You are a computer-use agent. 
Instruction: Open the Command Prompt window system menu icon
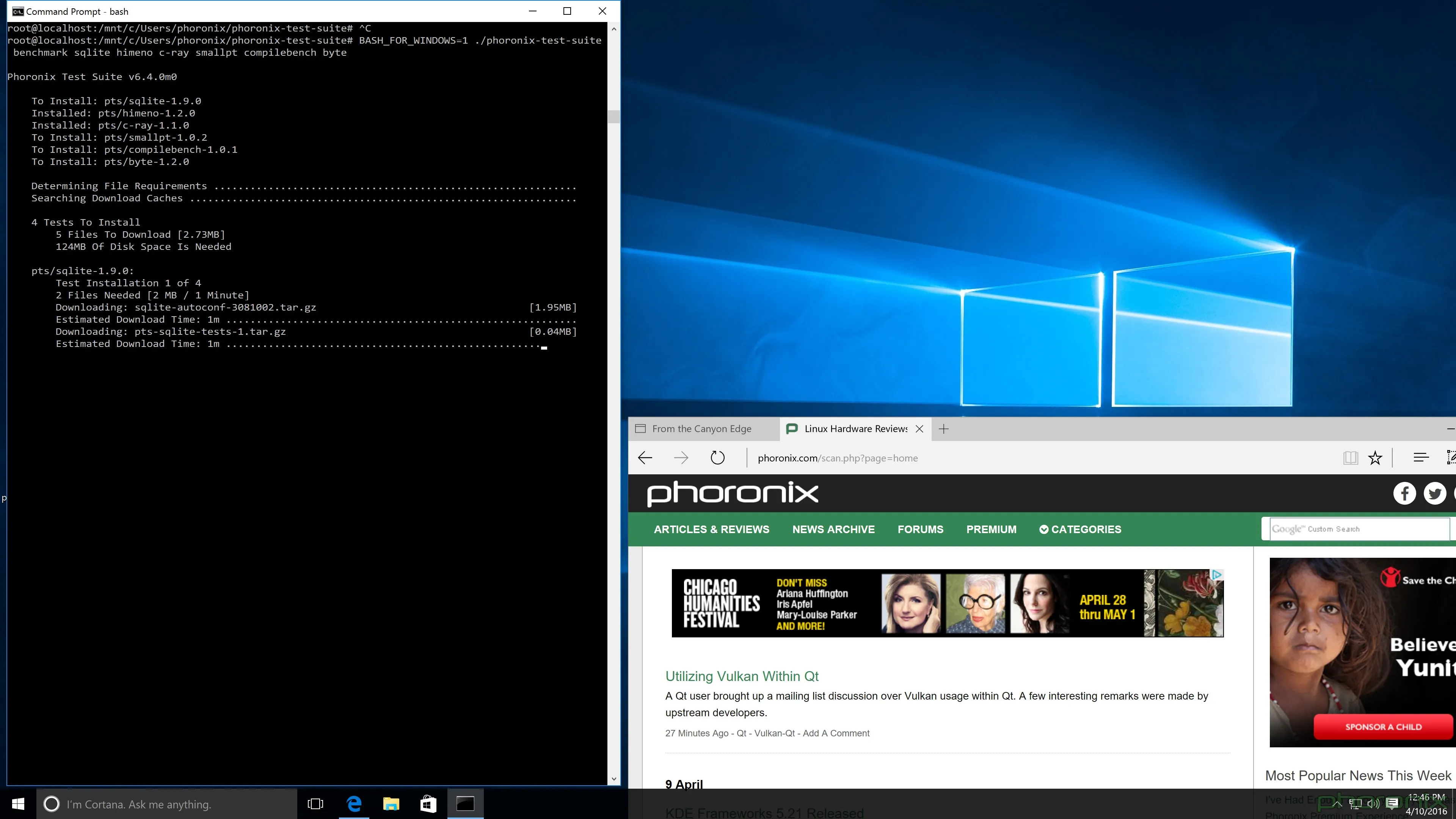click(17, 11)
